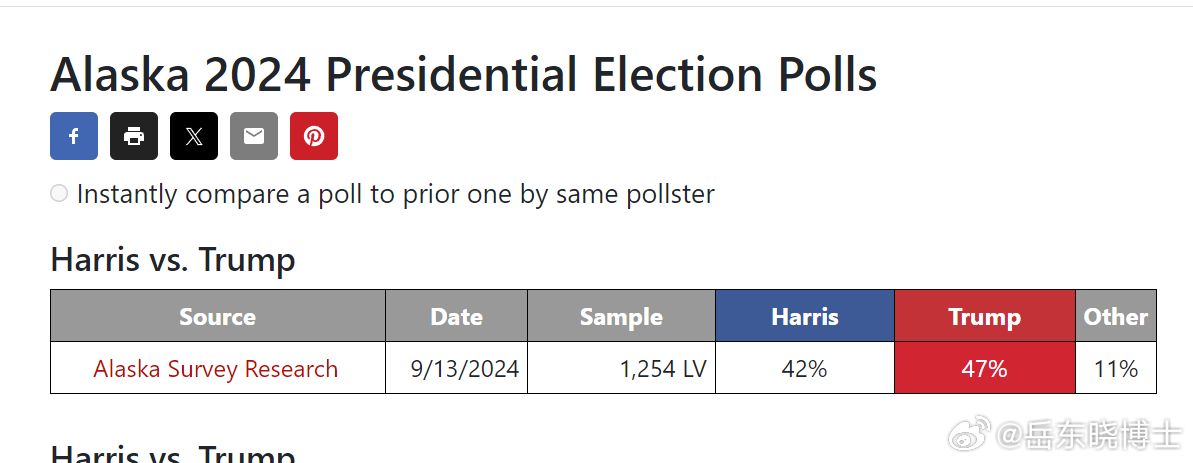Pin the page using Pinterest icon

pos(314,136)
